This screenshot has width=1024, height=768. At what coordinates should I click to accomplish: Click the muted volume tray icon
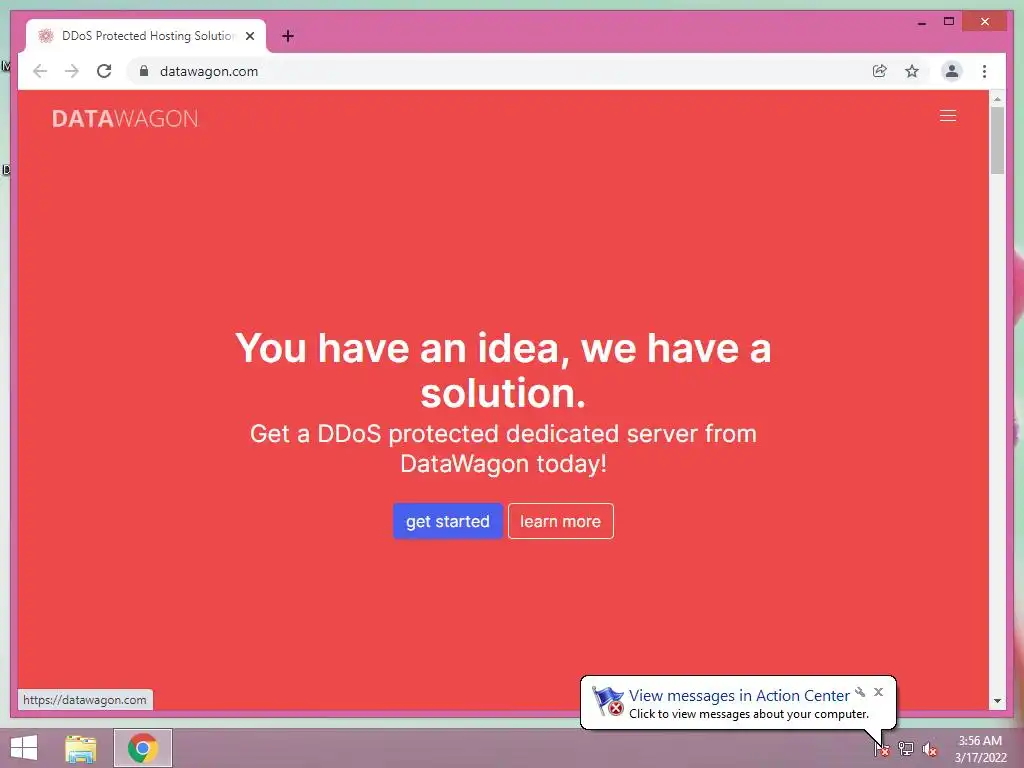(x=930, y=749)
